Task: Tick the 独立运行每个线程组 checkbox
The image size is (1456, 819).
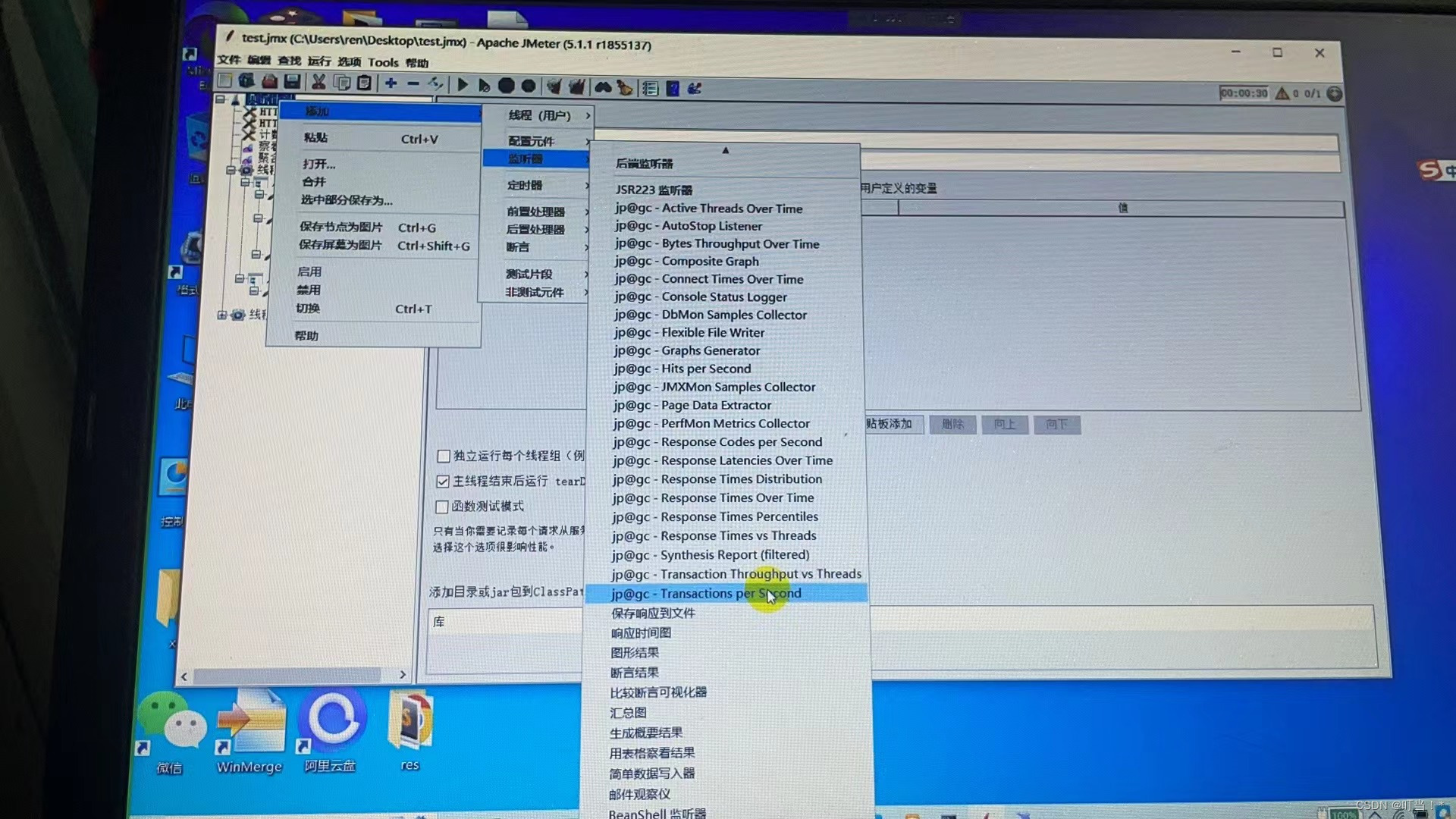Action: [444, 457]
